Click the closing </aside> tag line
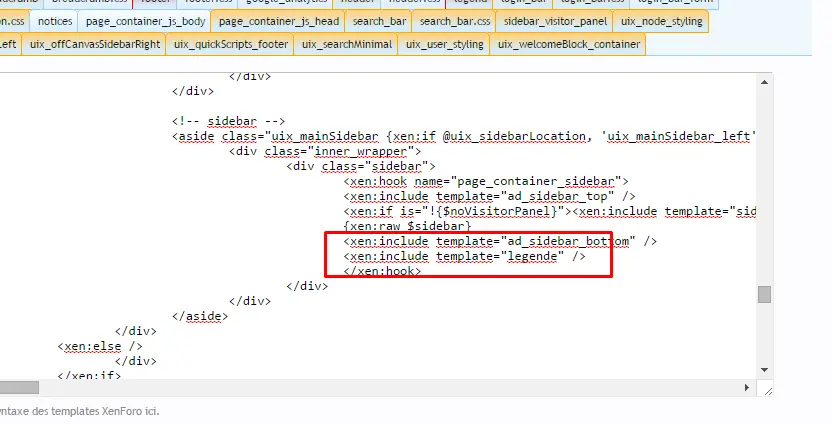Viewport: 832px width, 424px height. (x=200, y=316)
